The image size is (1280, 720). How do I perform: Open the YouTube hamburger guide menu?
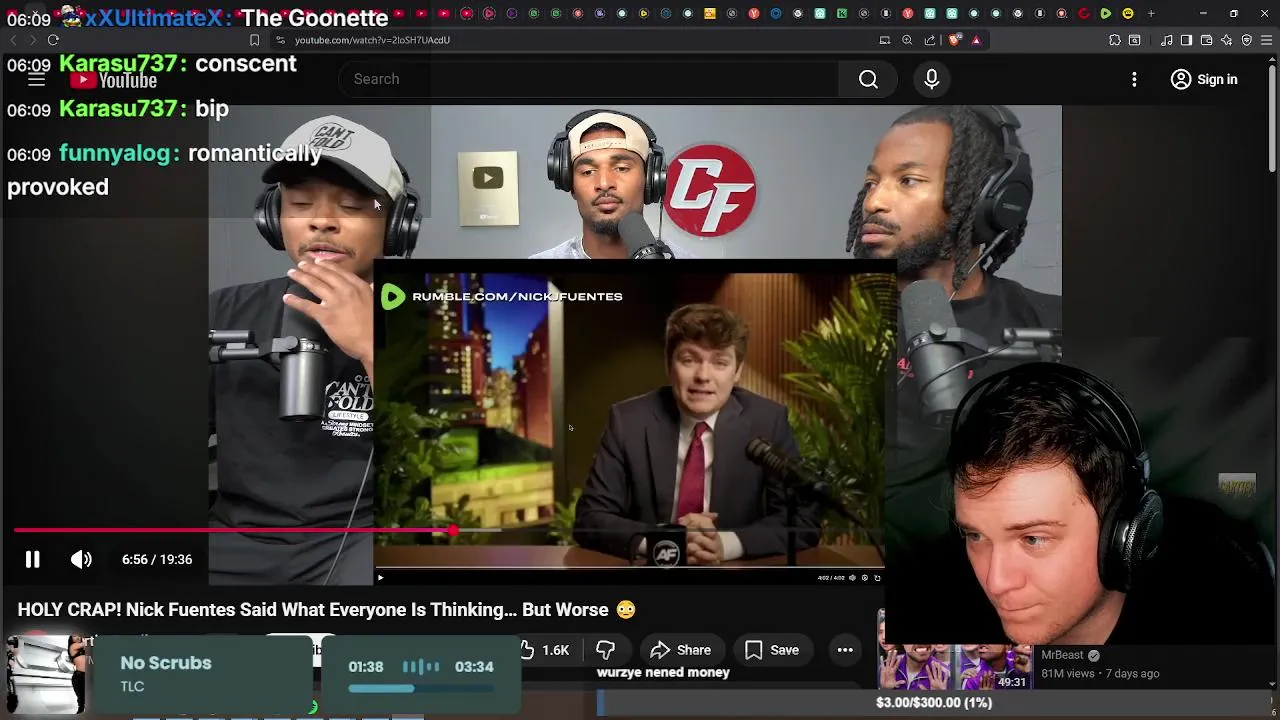36,80
